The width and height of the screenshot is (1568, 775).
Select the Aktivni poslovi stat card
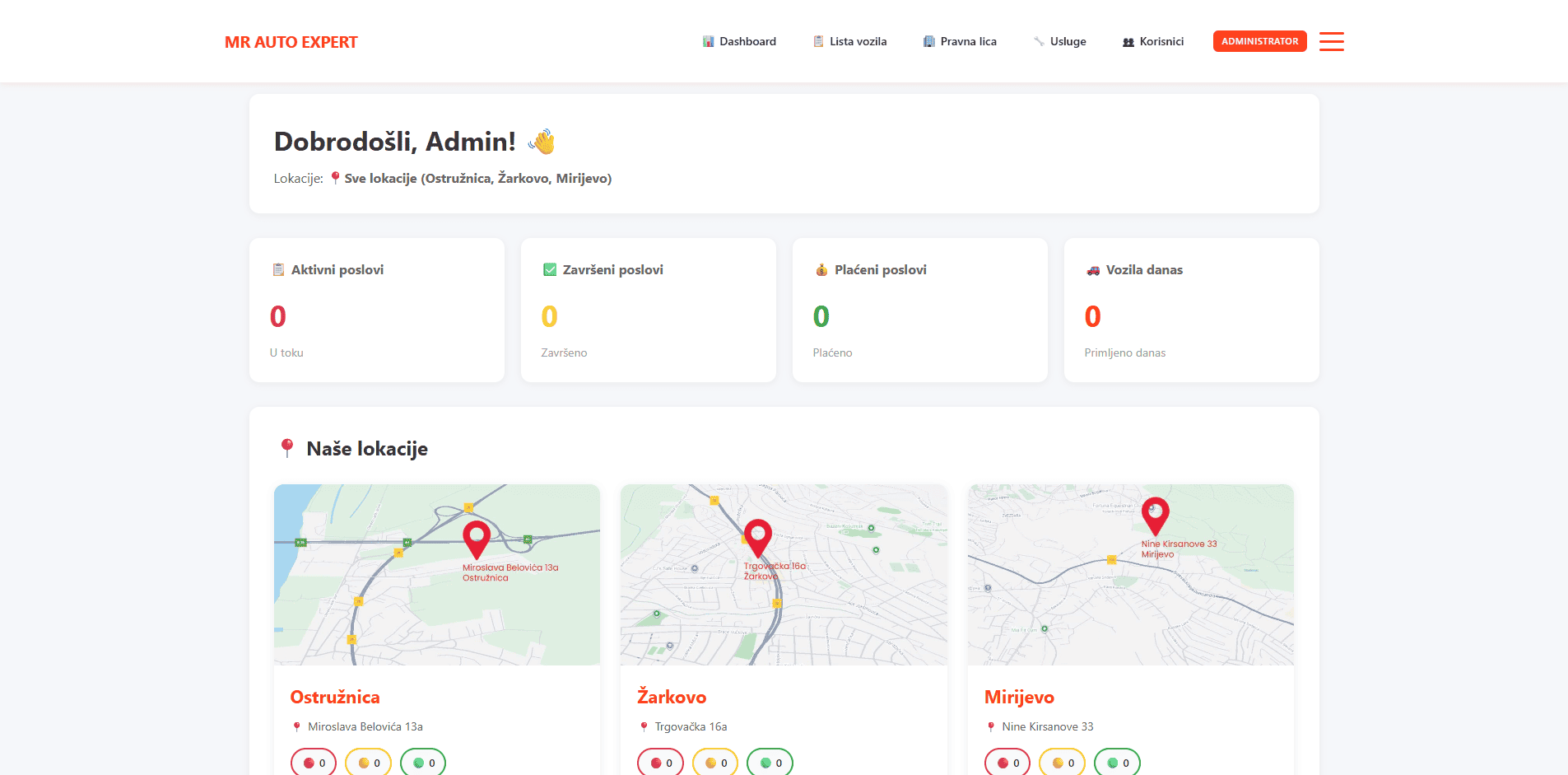tap(376, 310)
